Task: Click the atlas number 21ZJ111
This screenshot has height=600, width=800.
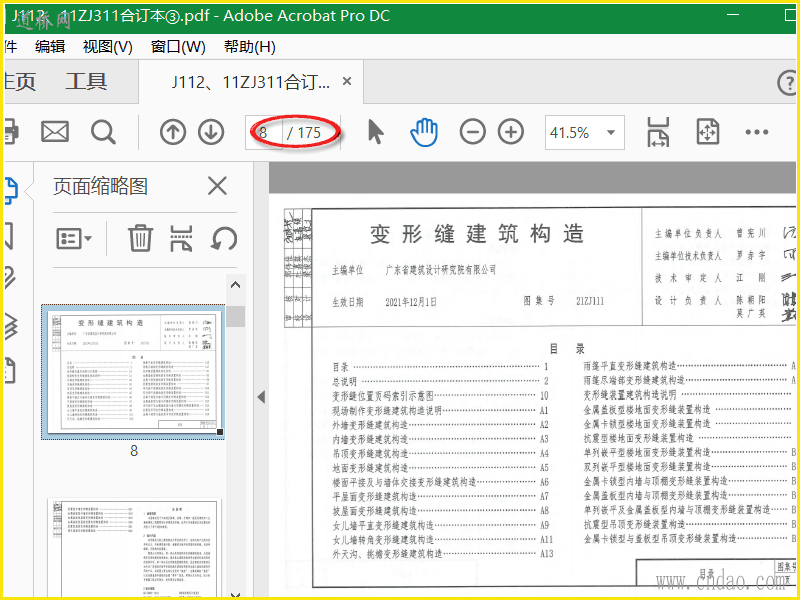Action: [x=590, y=301]
